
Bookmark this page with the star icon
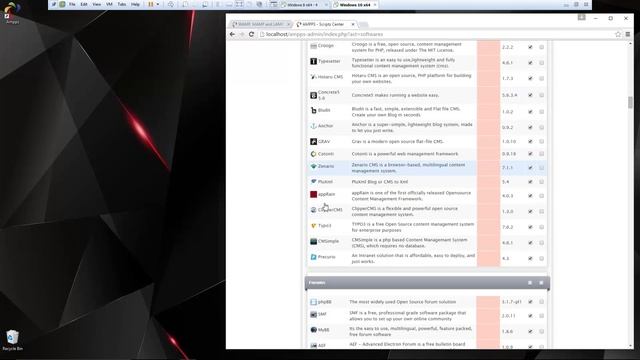click(618, 34)
